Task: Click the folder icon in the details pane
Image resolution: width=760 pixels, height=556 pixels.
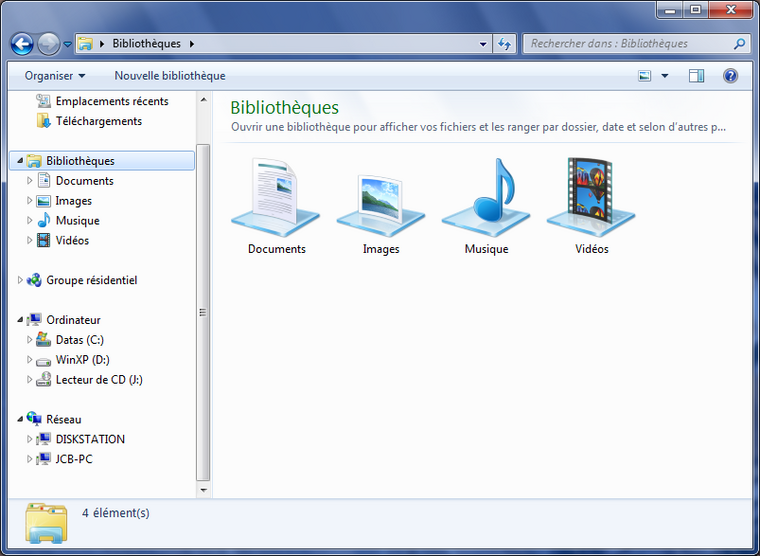Action: click(x=47, y=523)
